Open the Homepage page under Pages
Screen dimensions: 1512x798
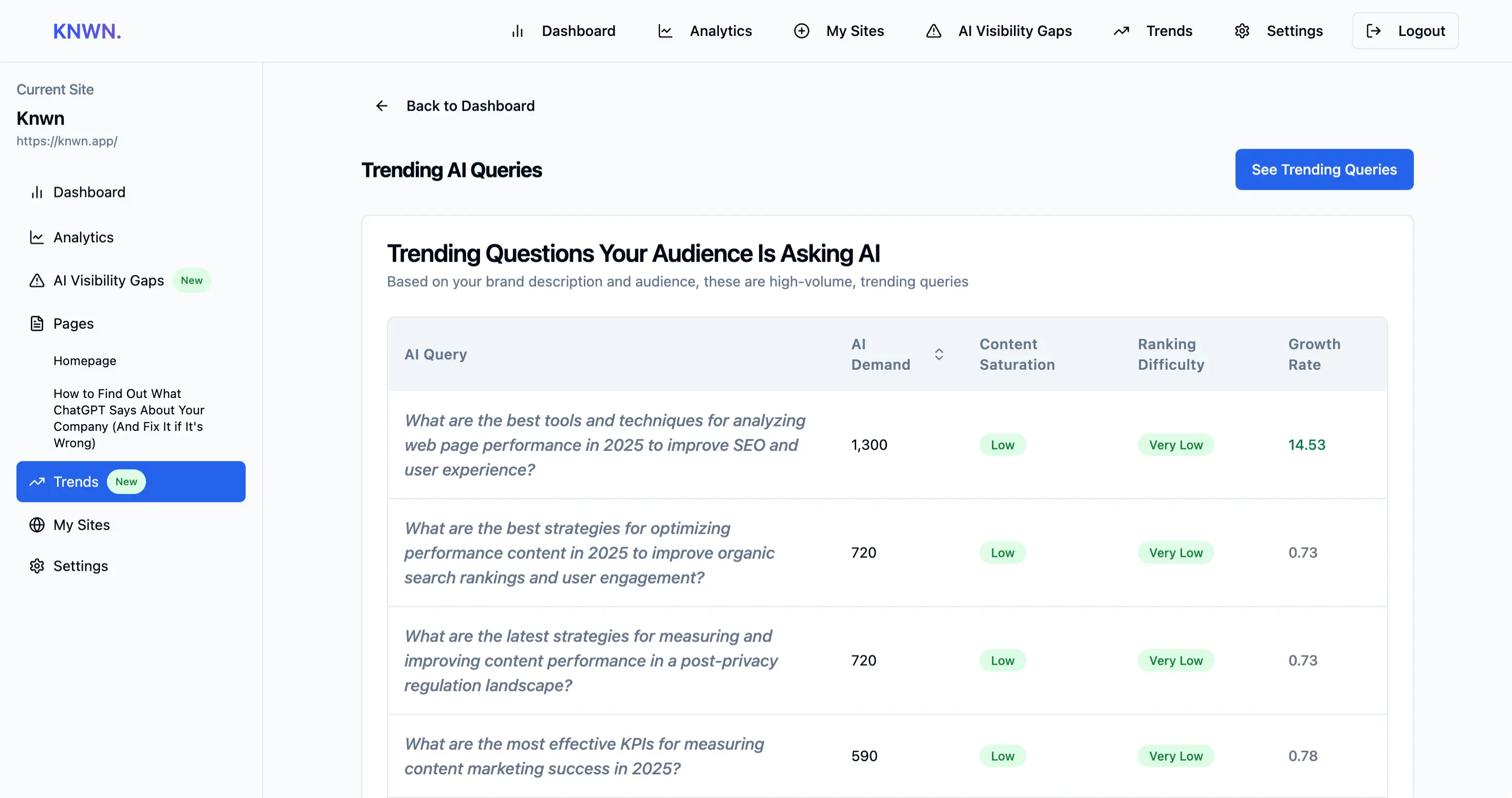[x=84, y=360]
